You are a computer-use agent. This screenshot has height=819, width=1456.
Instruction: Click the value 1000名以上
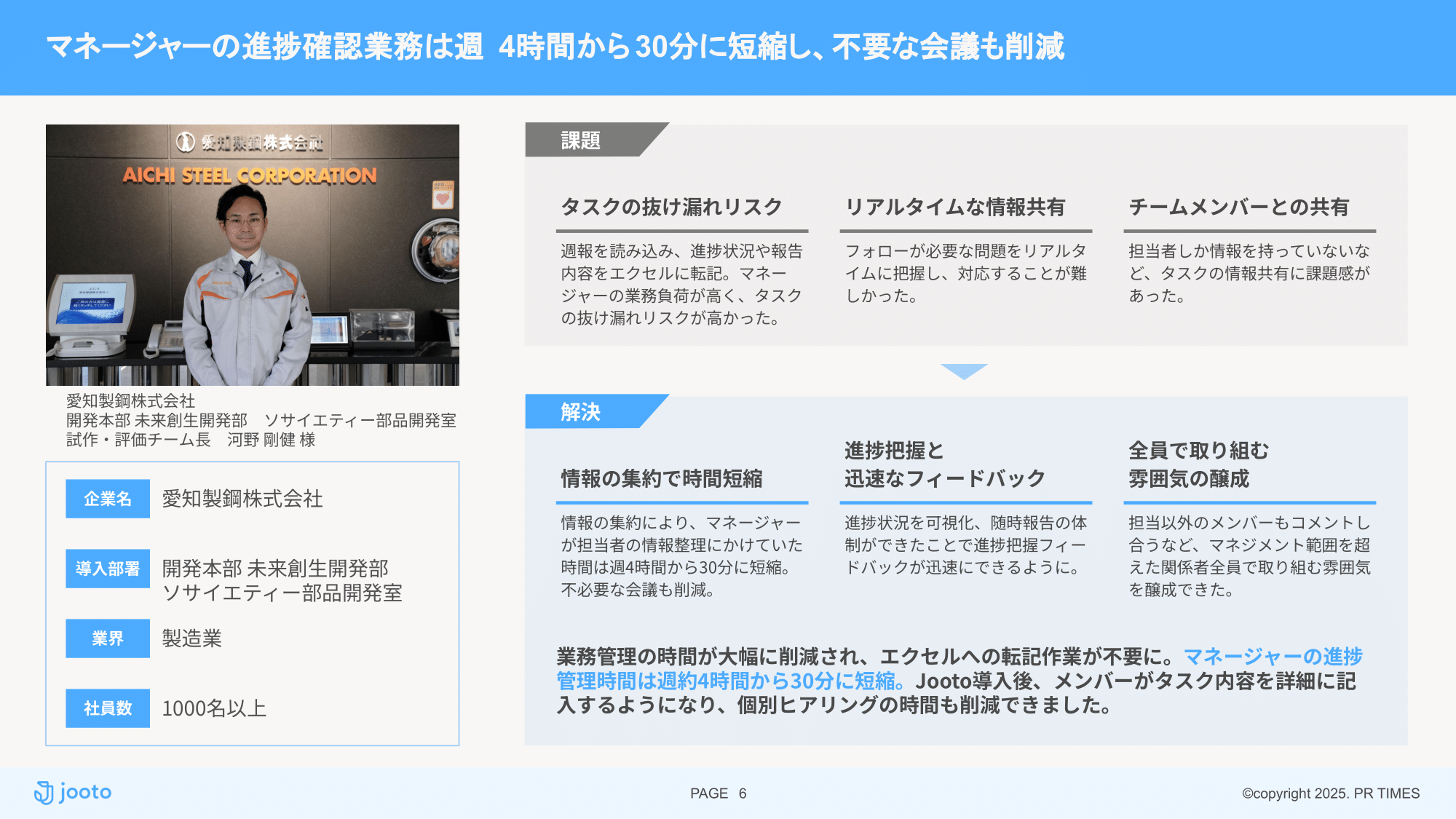214,708
